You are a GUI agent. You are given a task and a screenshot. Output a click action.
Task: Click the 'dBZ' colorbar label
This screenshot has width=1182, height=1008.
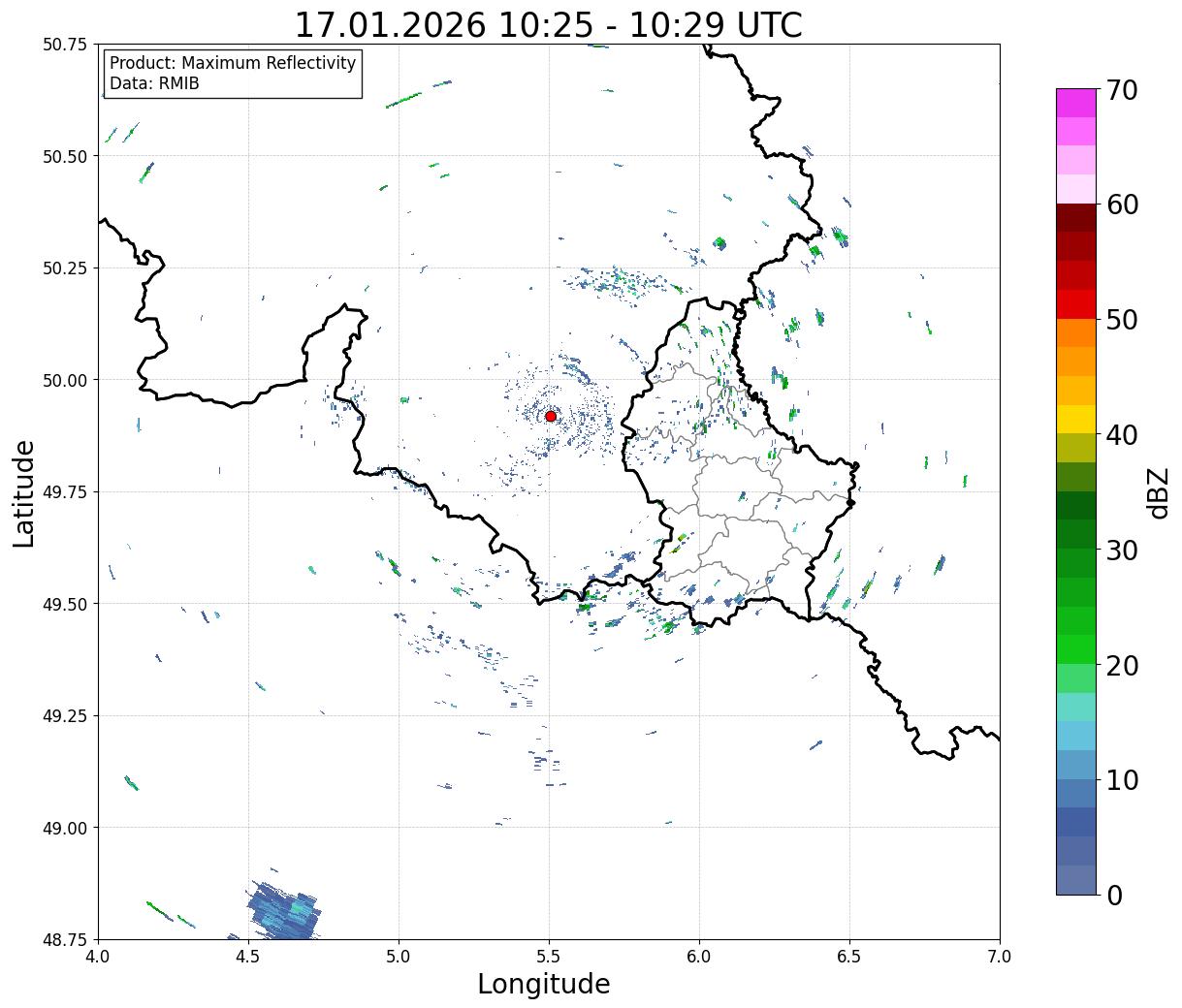coord(1159,491)
